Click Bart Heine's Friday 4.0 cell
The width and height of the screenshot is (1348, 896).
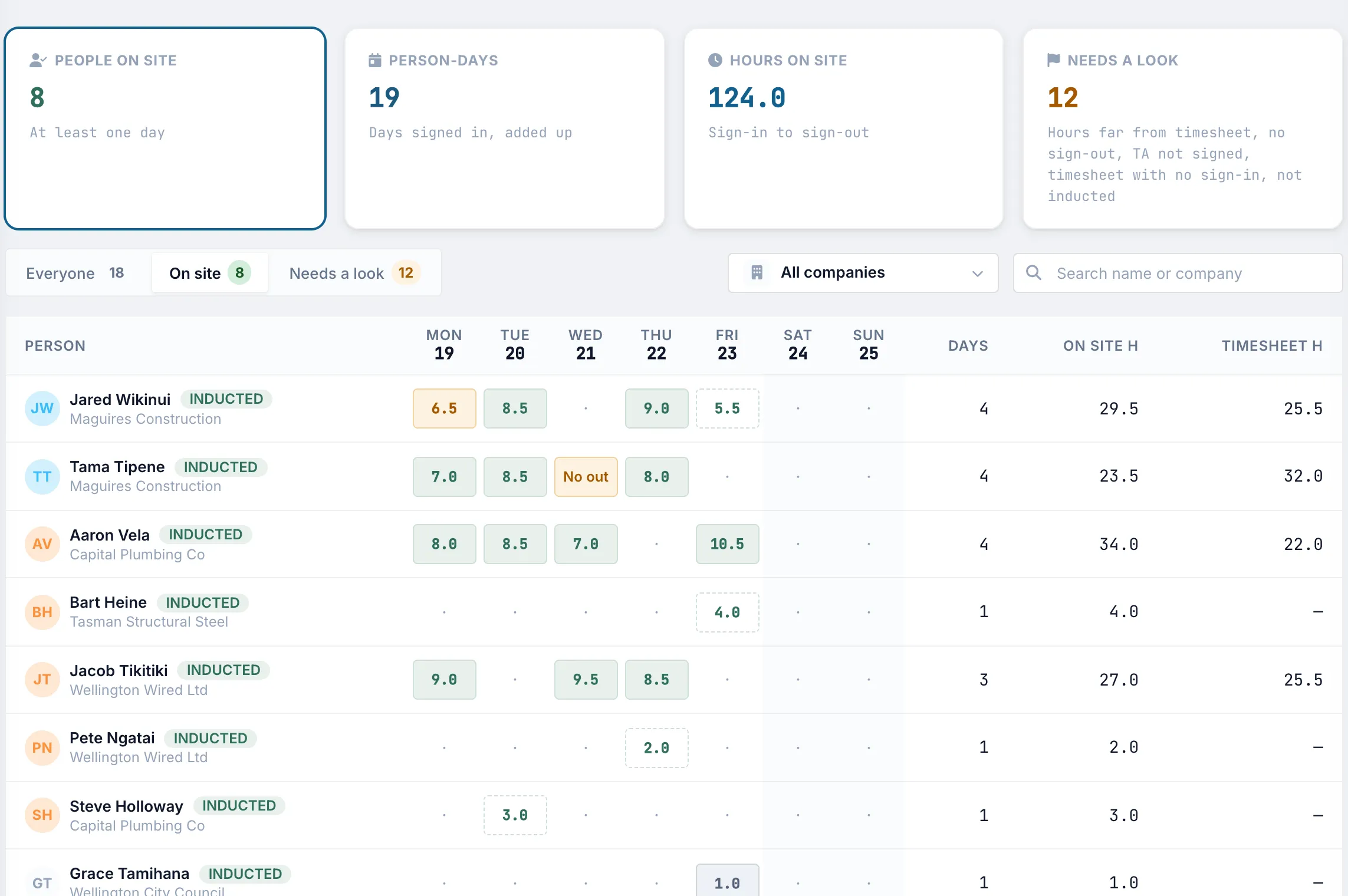(728, 612)
